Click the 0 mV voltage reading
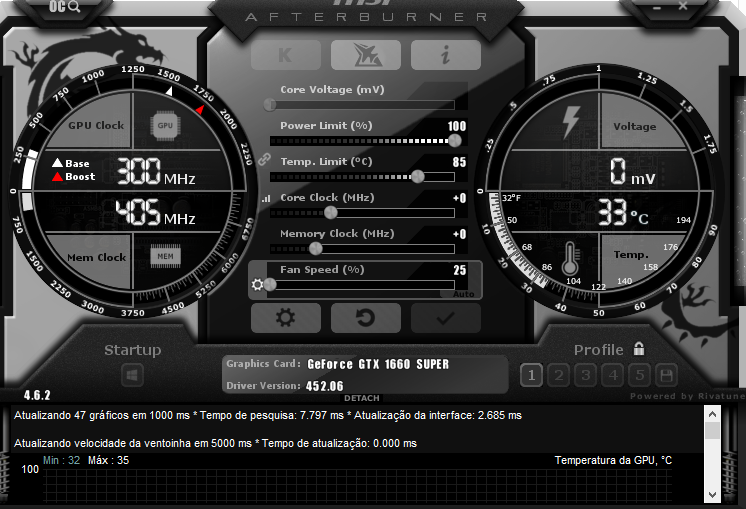Screen dimensions: 746x509 pyautogui.click(x=633, y=171)
